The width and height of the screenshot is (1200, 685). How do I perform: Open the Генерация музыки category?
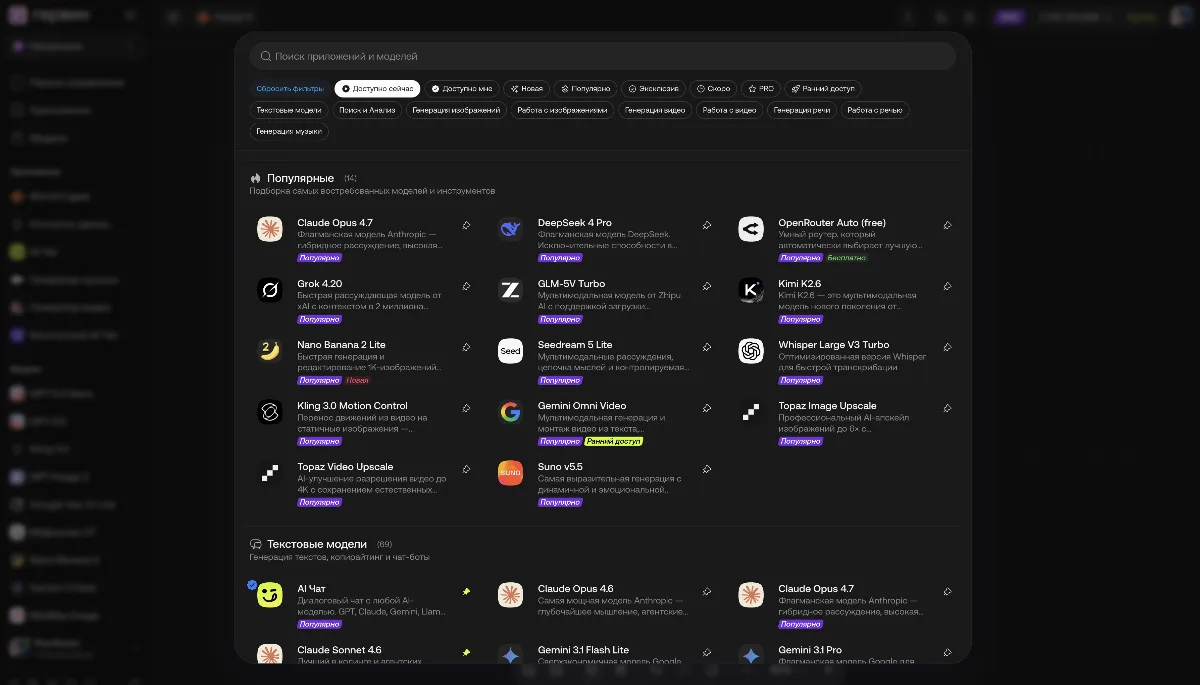pyautogui.click(x=289, y=131)
